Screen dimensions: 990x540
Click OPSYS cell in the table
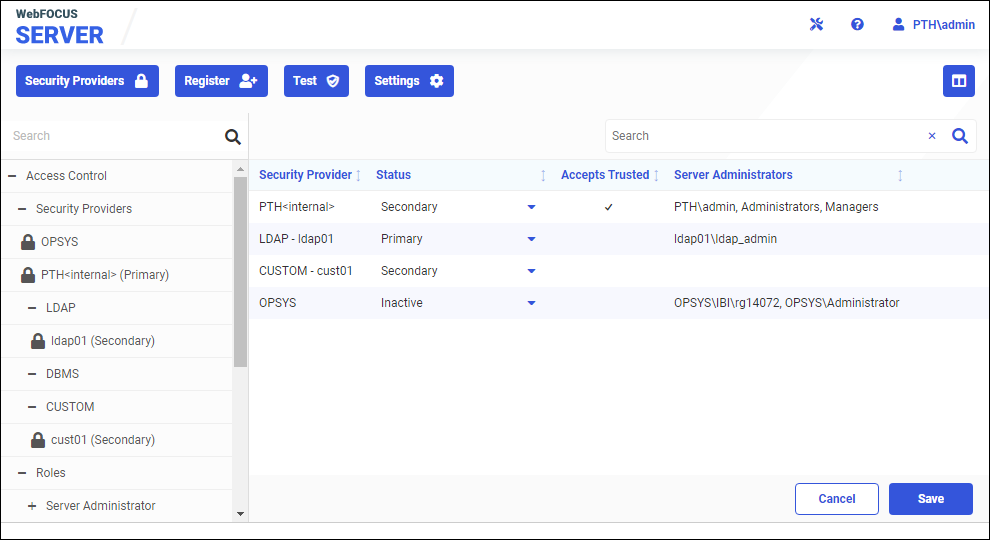tap(277, 303)
